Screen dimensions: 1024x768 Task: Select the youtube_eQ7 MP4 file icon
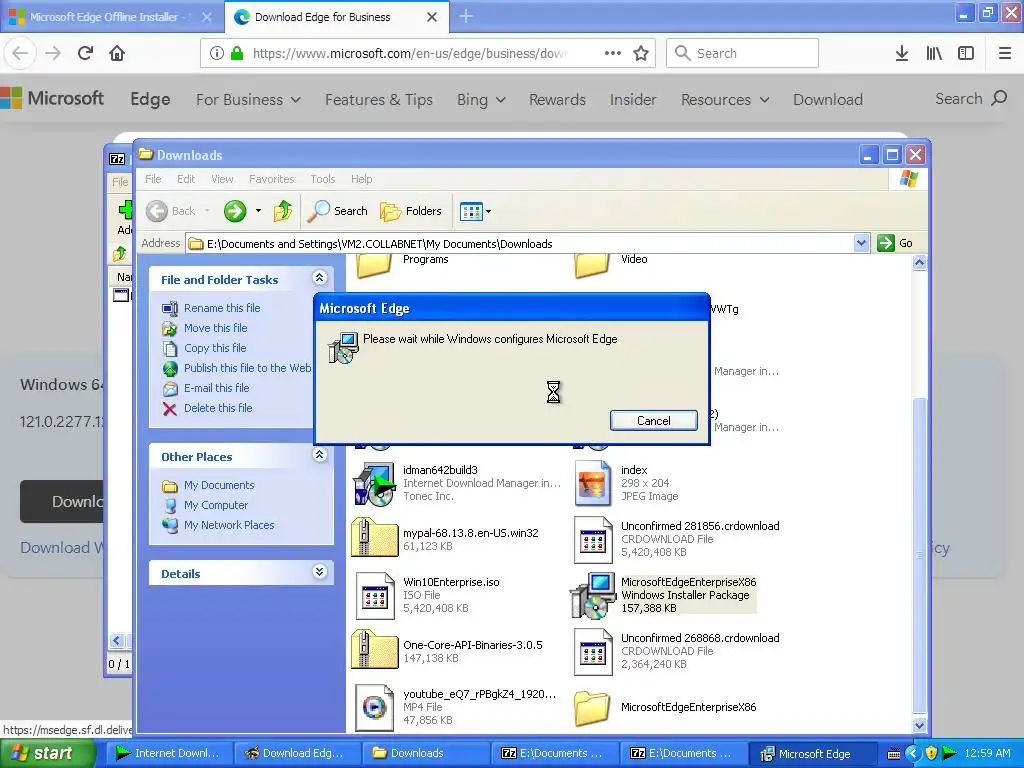pyautogui.click(x=374, y=707)
